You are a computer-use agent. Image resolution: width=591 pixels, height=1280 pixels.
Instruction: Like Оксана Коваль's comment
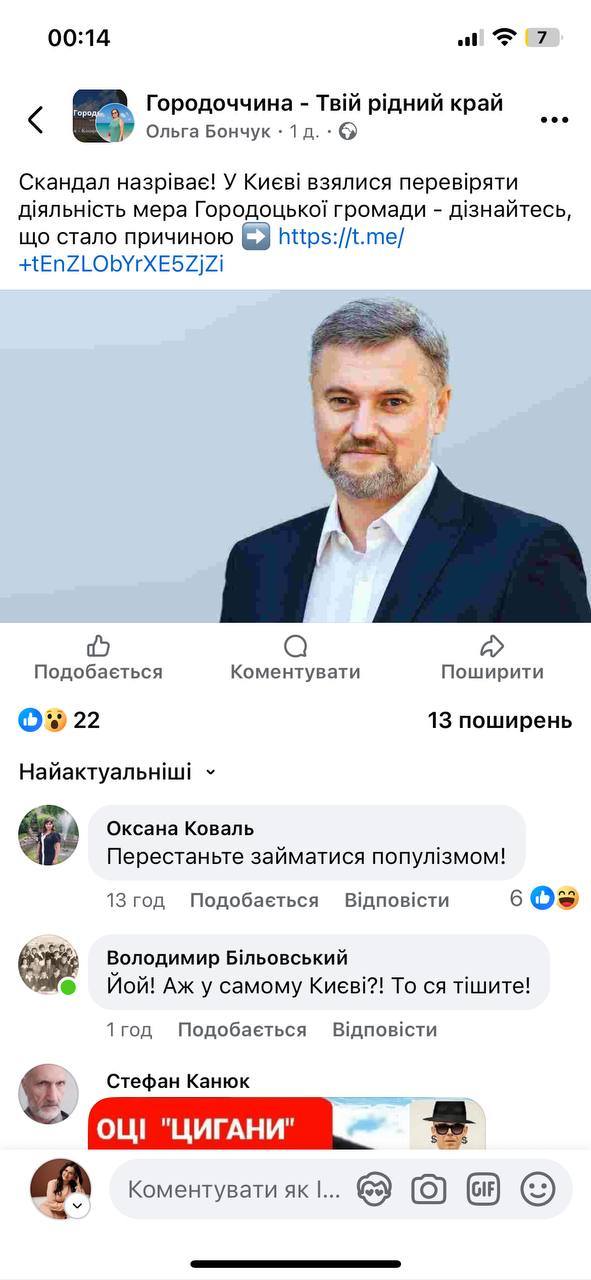coord(254,900)
